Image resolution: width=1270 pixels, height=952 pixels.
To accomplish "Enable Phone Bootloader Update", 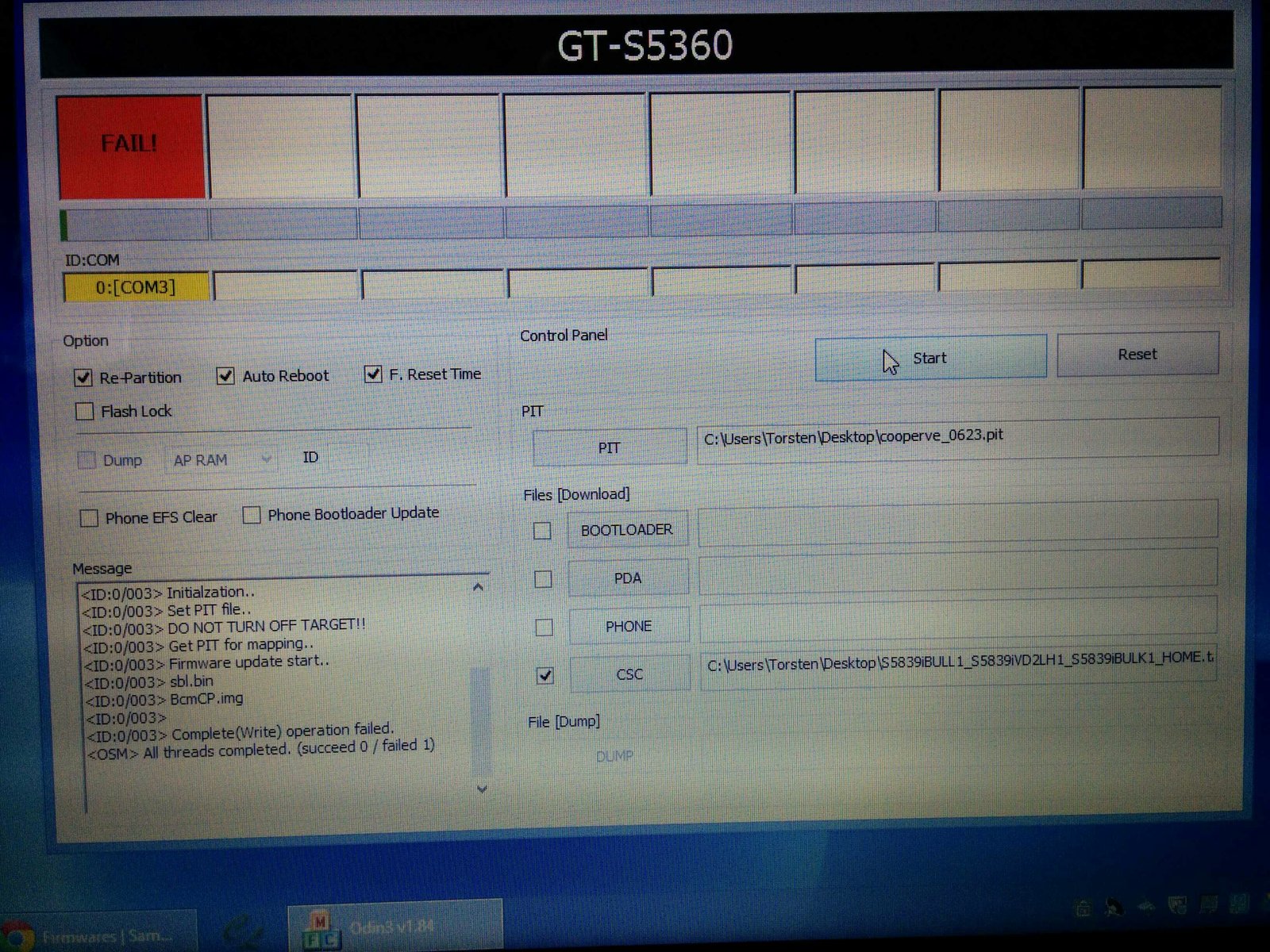I will 252,516.
